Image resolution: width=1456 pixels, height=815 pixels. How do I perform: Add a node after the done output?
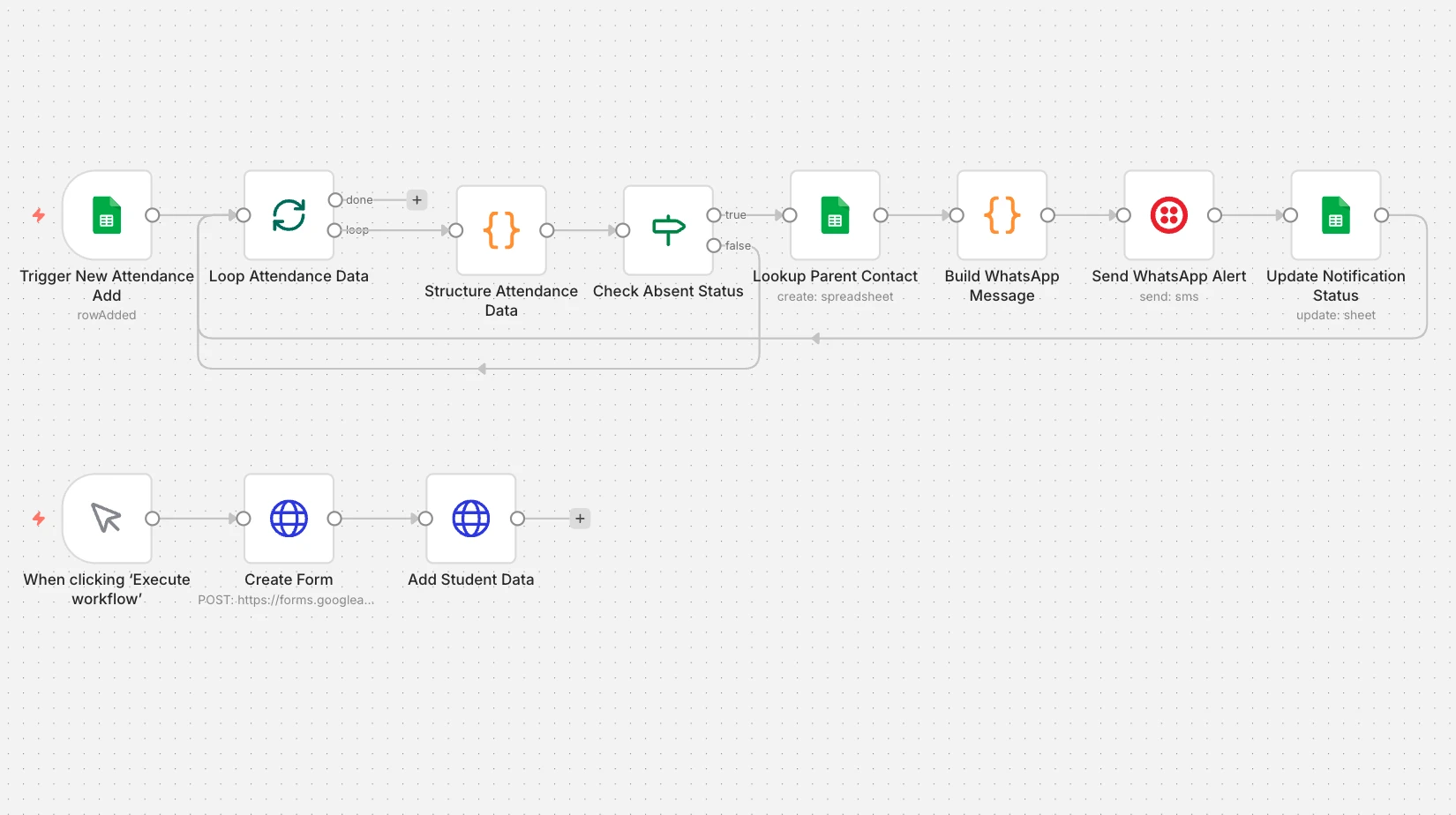coord(417,200)
